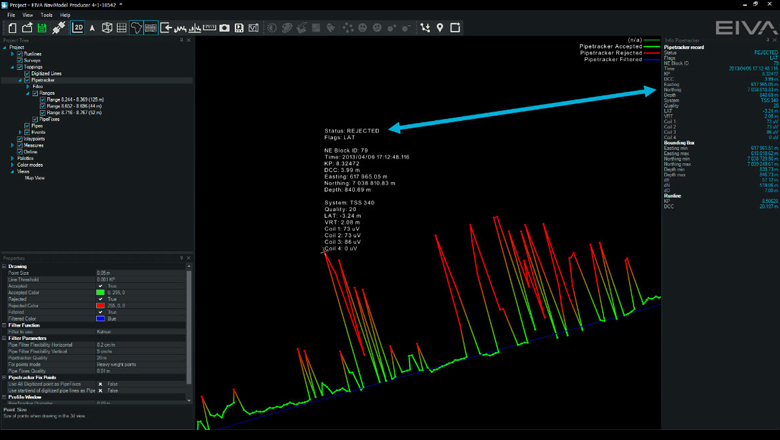This screenshot has width=780, height=440.
Task: Toggle the grid display icon
Action: (x=121, y=28)
